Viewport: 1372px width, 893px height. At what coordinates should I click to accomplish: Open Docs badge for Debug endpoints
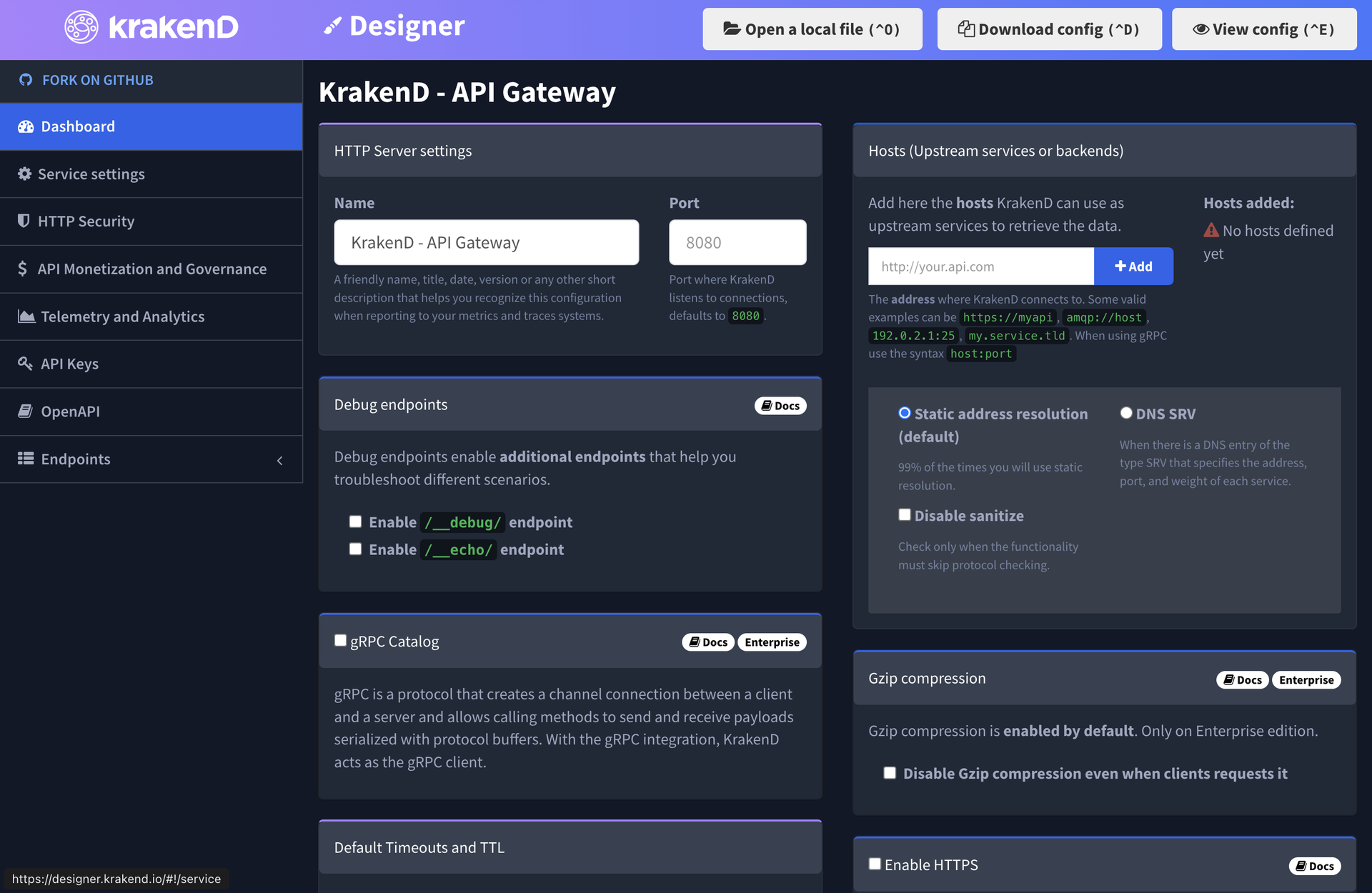pyautogui.click(x=780, y=406)
